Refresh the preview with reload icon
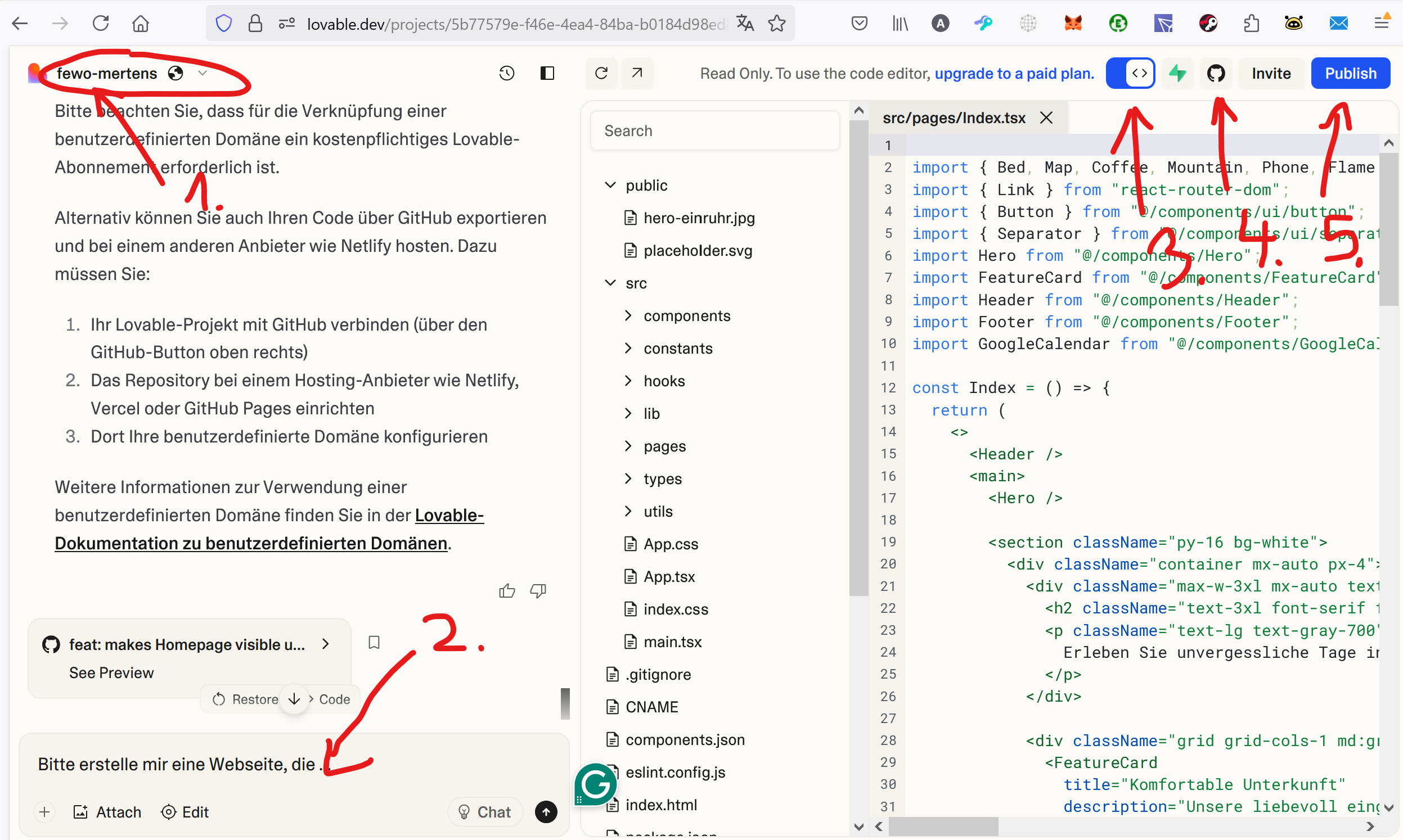The height and width of the screenshot is (840, 1403). tap(601, 73)
